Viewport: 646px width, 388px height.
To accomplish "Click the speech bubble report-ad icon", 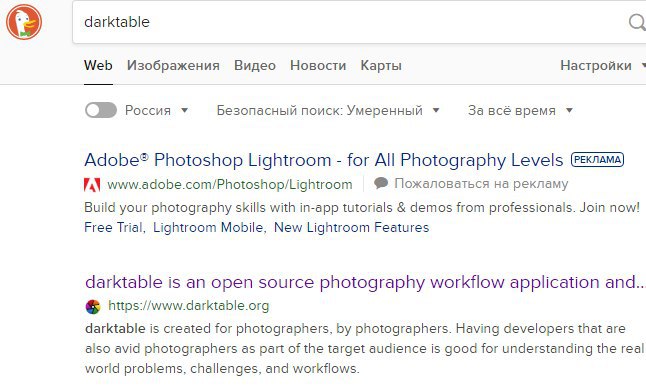I will coord(381,183).
